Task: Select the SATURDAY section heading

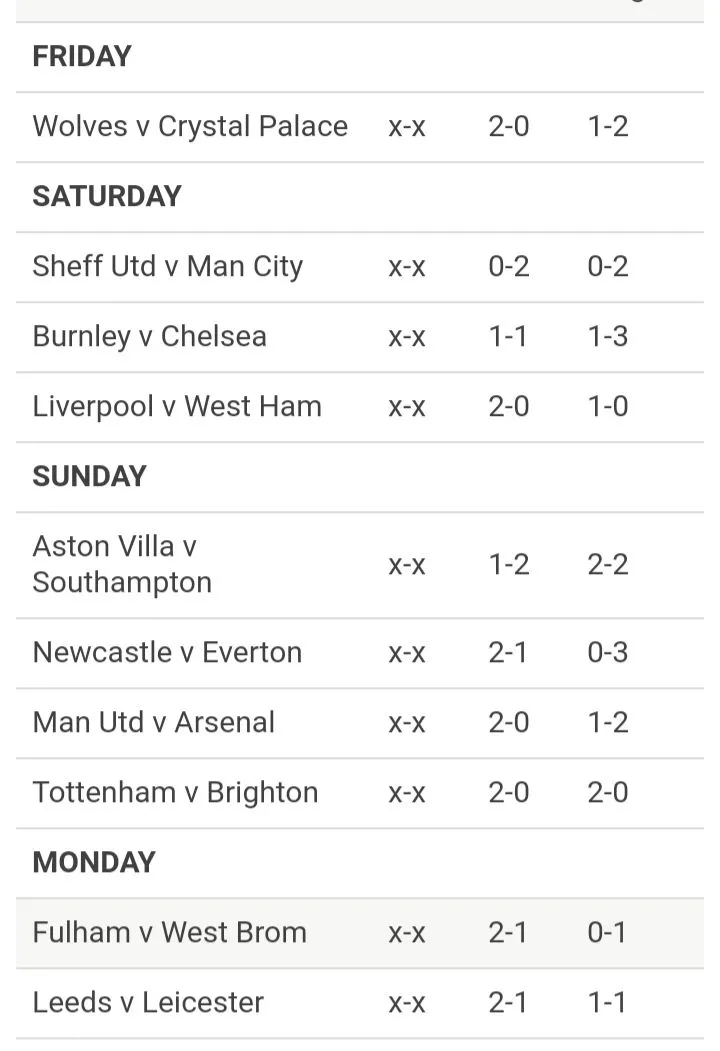Action: (107, 197)
